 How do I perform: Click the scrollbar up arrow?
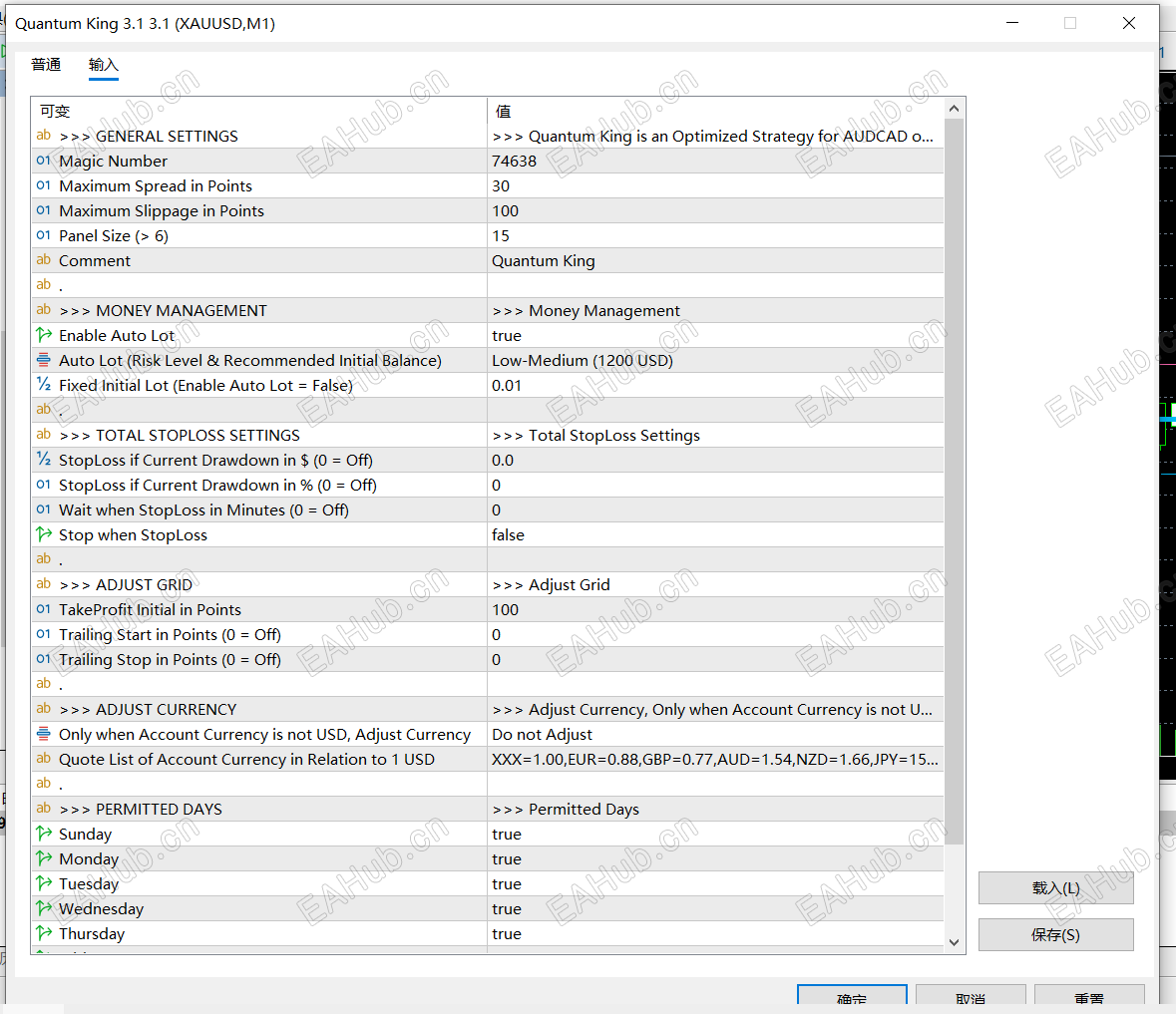[954, 109]
